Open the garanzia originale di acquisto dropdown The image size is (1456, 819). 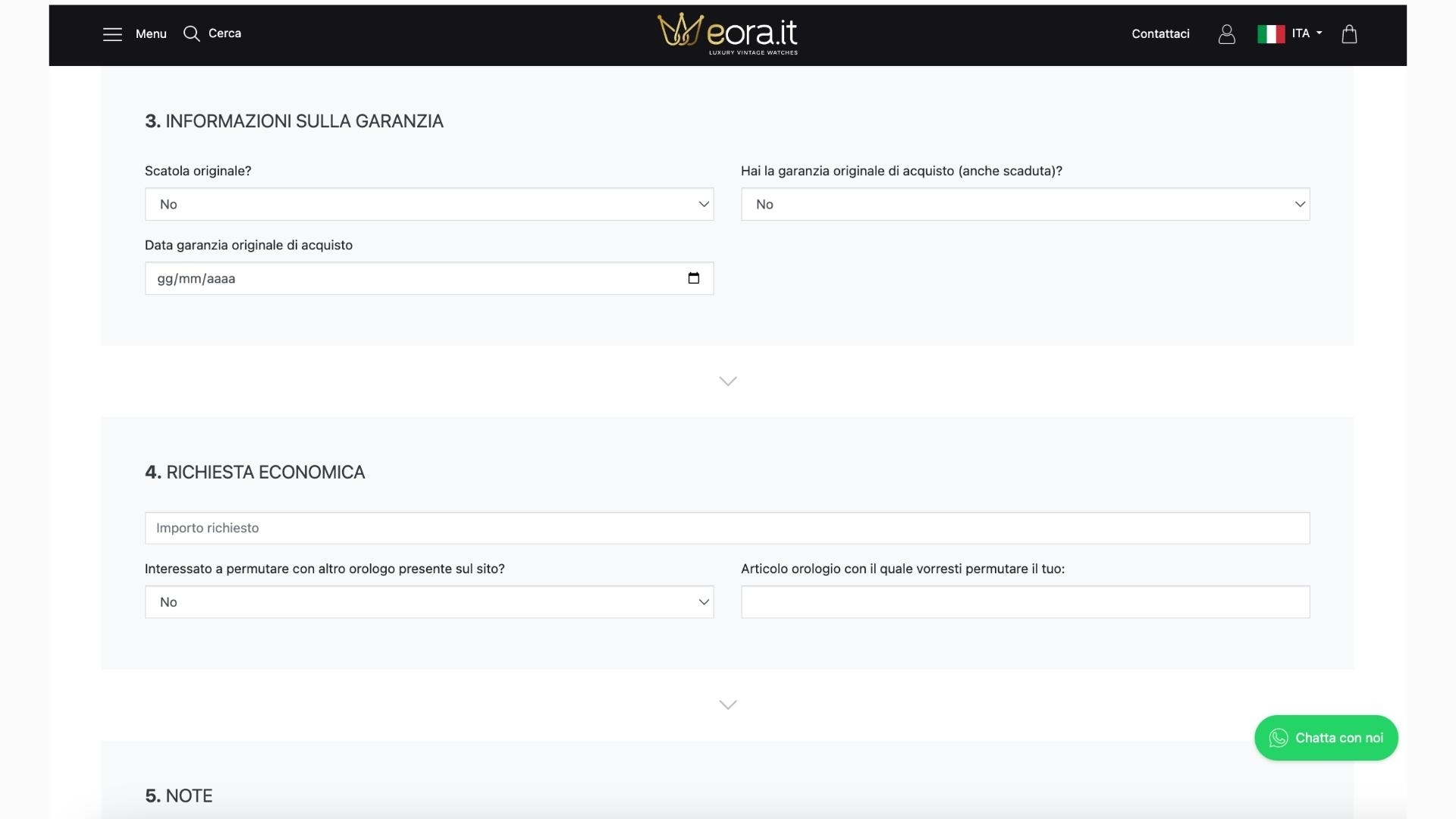click(x=1025, y=204)
